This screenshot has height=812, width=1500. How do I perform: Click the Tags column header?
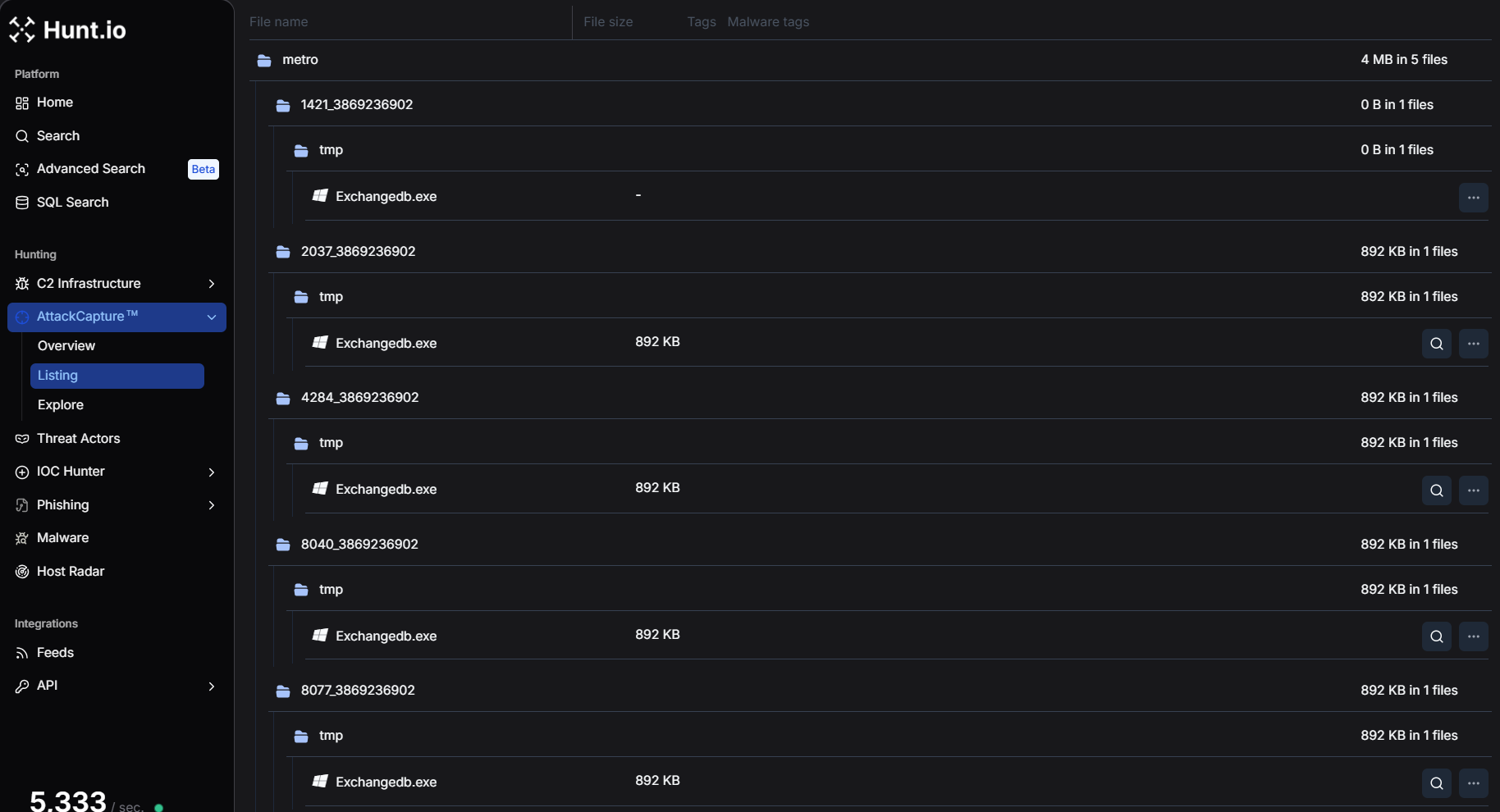702,22
